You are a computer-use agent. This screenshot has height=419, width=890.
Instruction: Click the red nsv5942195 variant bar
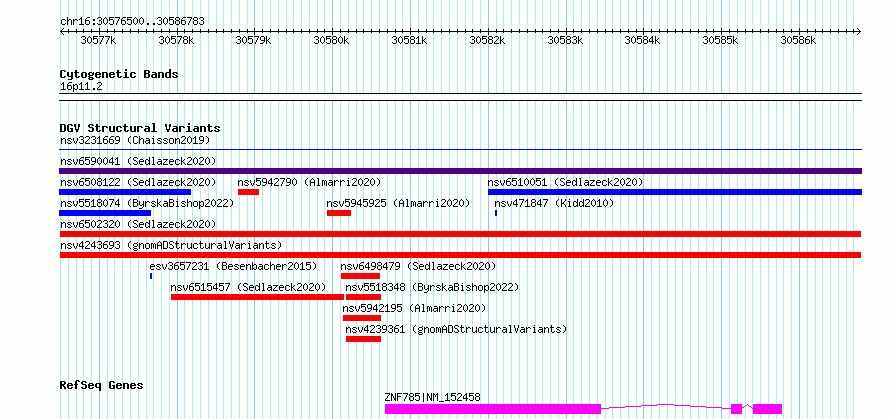pyautogui.click(x=362, y=318)
